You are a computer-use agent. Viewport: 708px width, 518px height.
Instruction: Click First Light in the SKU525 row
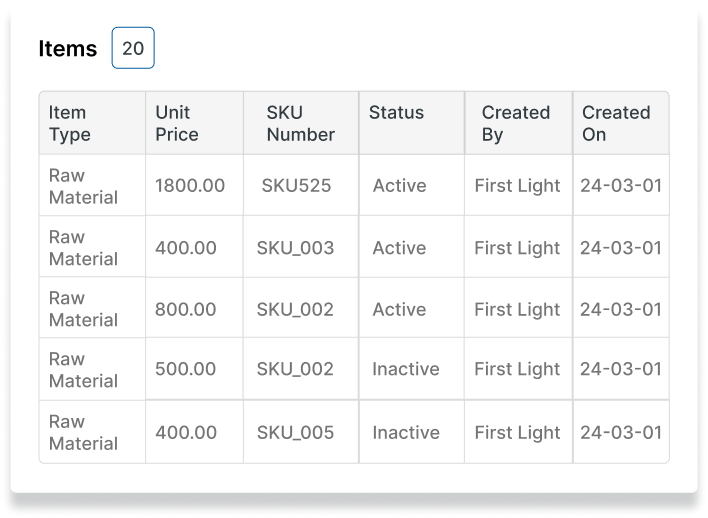(517, 186)
